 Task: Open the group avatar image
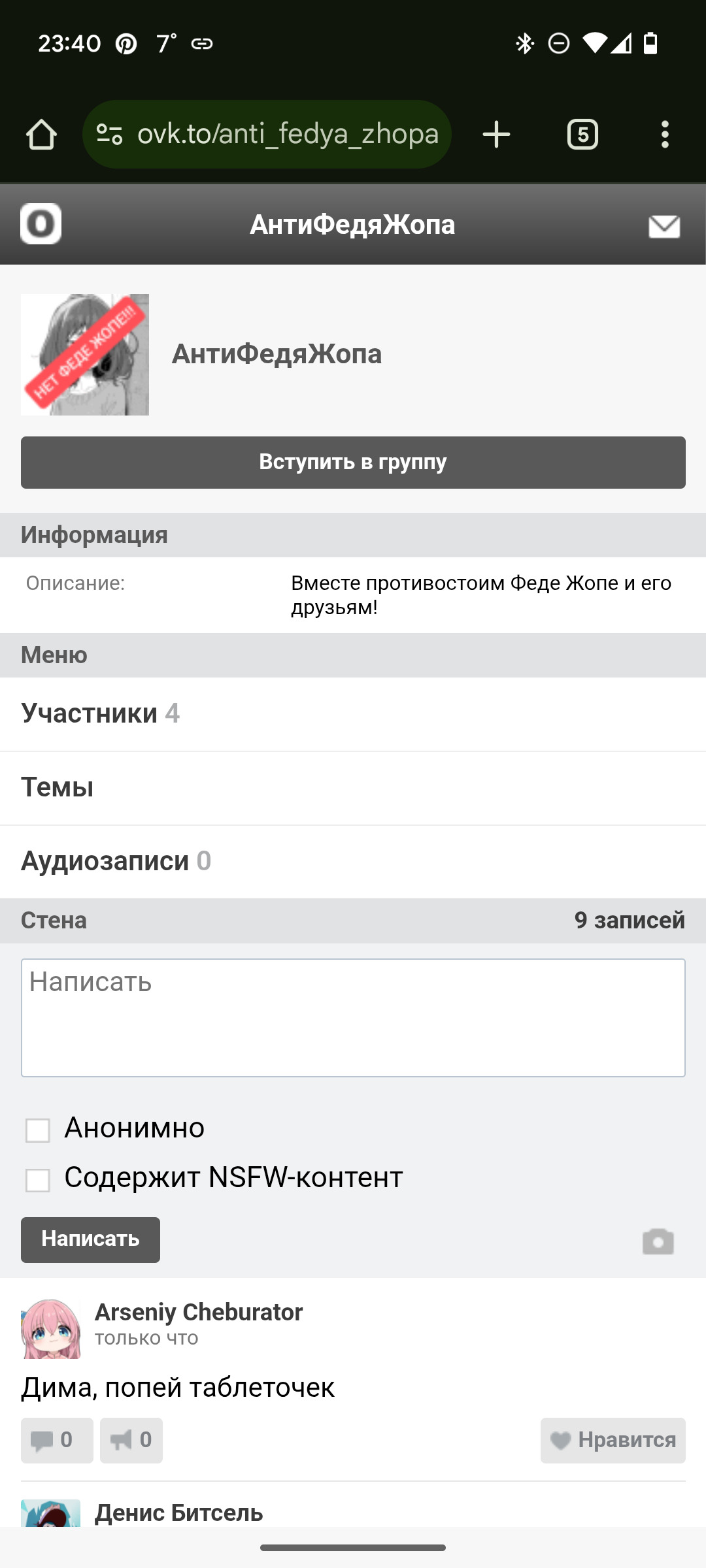coord(85,354)
